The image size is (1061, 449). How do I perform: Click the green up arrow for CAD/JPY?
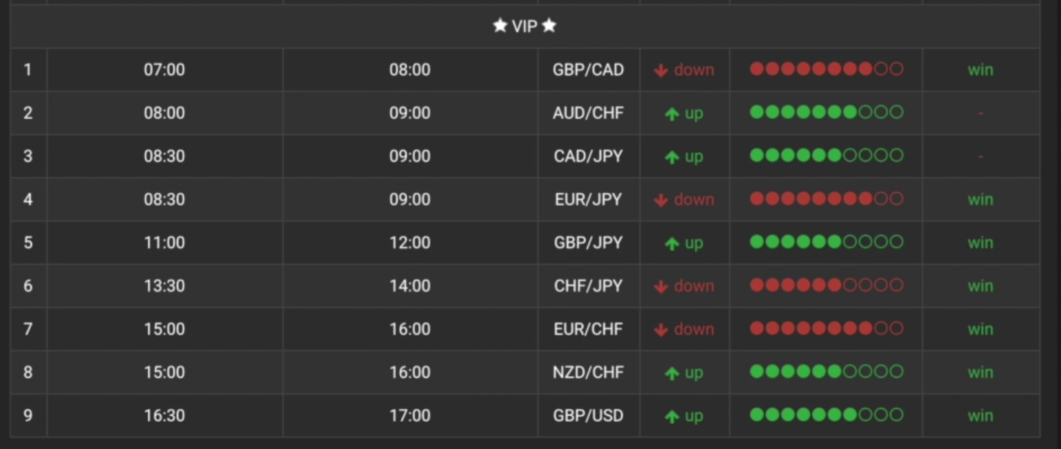[x=672, y=157]
